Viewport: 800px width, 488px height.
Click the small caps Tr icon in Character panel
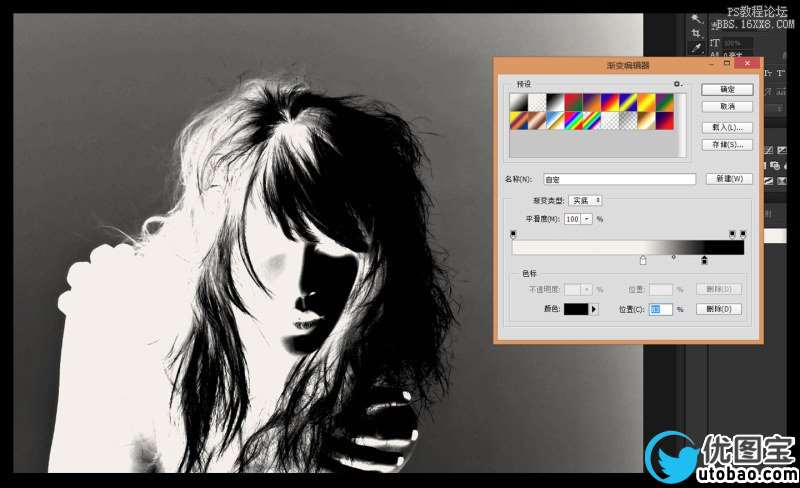(768, 74)
